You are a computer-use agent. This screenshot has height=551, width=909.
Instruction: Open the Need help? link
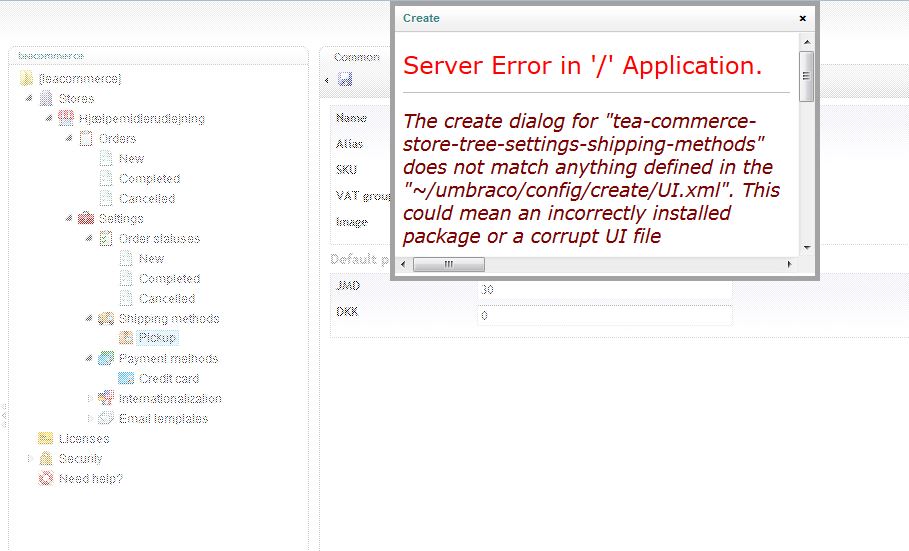[91, 478]
